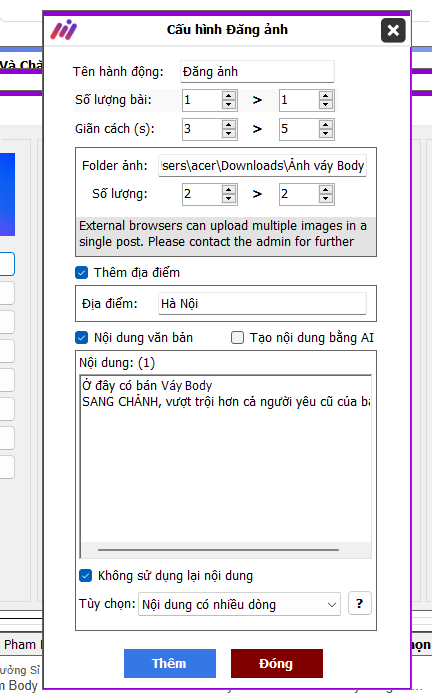Click the Đóng button
The width and height of the screenshot is (432, 693).
click(x=277, y=663)
